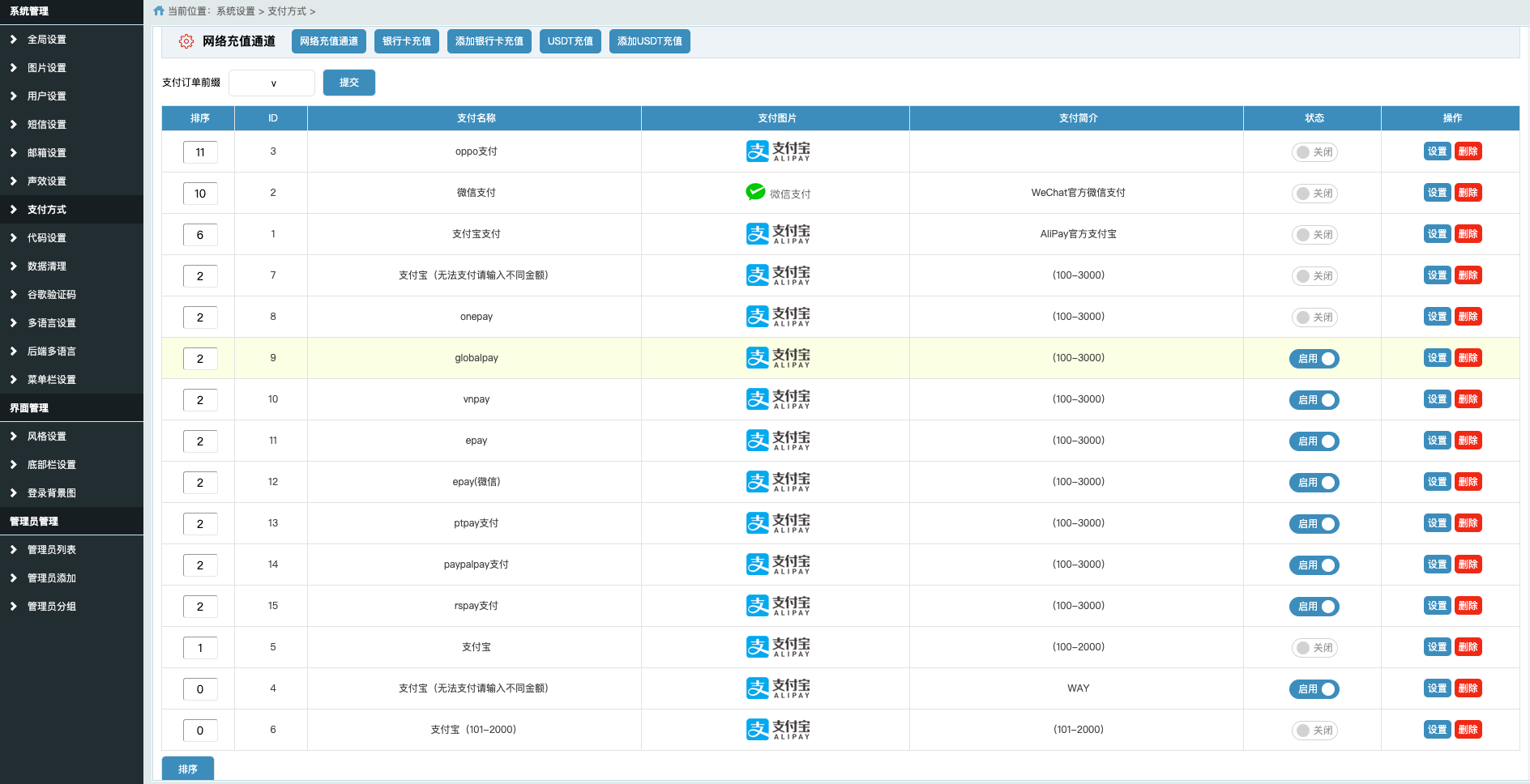Open 数据清理 in the sidebar

[x=71, y=266]
